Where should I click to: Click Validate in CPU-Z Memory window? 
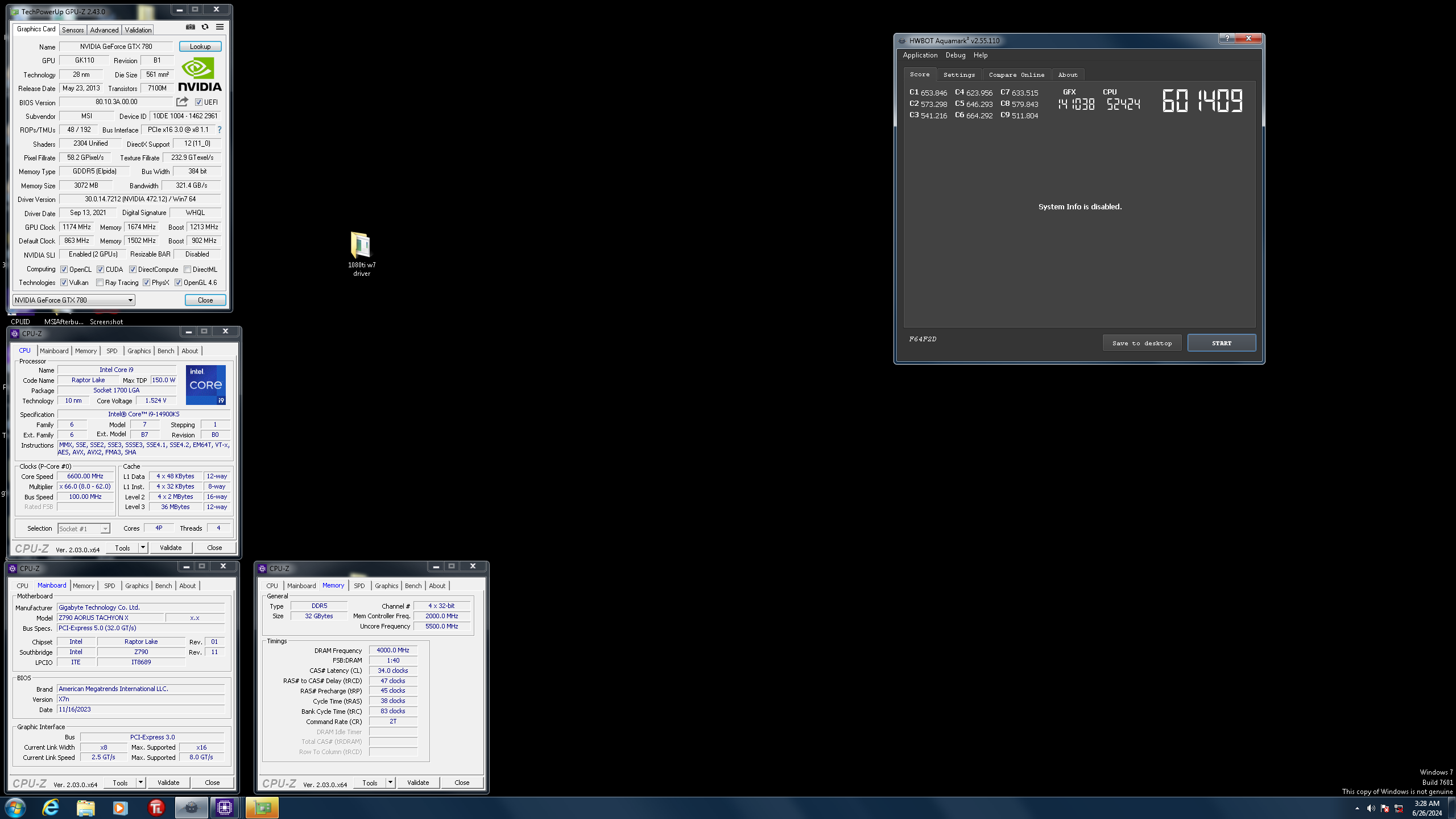point(418,783)
